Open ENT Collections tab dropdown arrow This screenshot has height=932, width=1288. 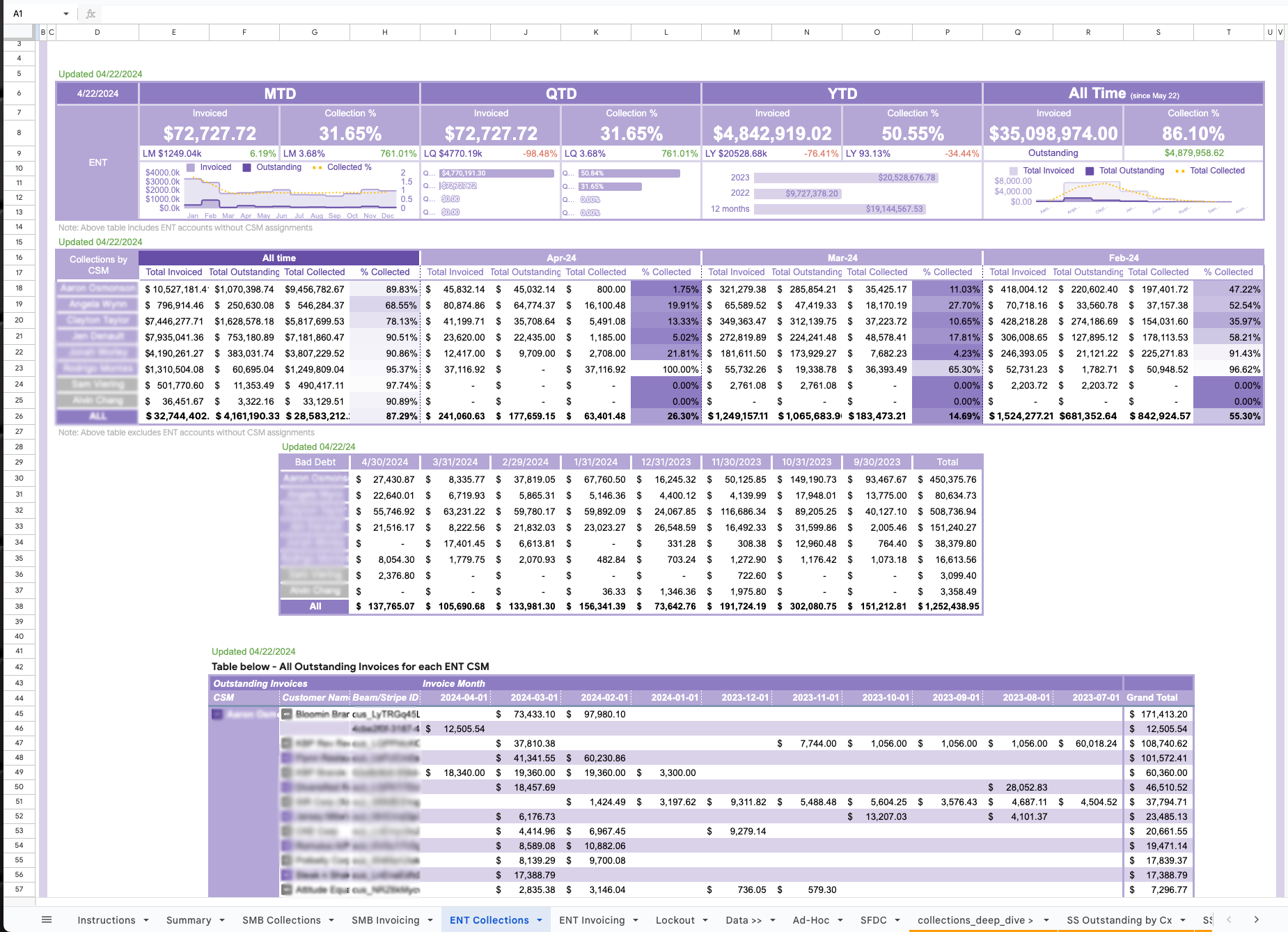coord(540,920)
